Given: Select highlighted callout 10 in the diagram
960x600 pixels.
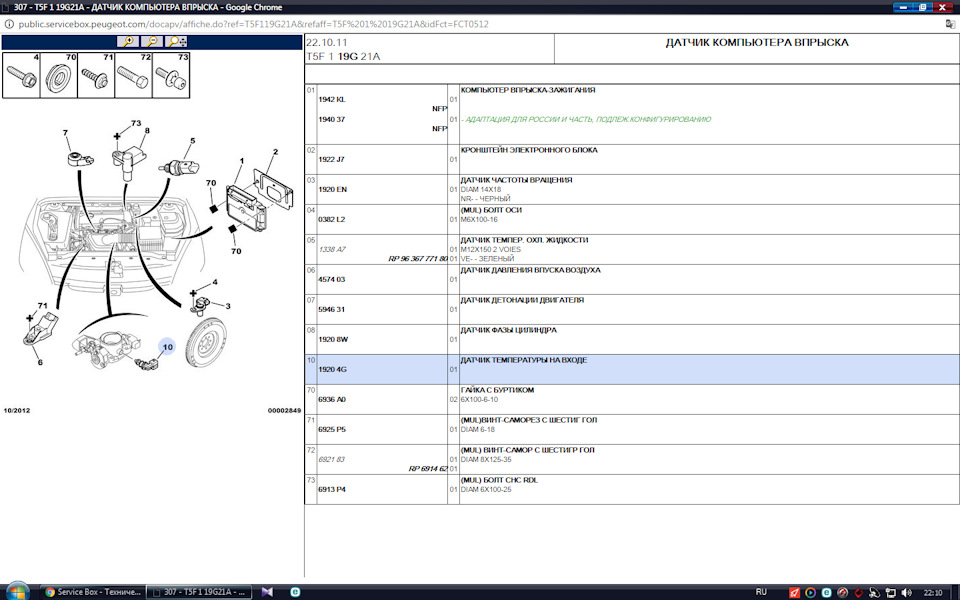Looking at the screenshot, I should click(x=167, y=347).
